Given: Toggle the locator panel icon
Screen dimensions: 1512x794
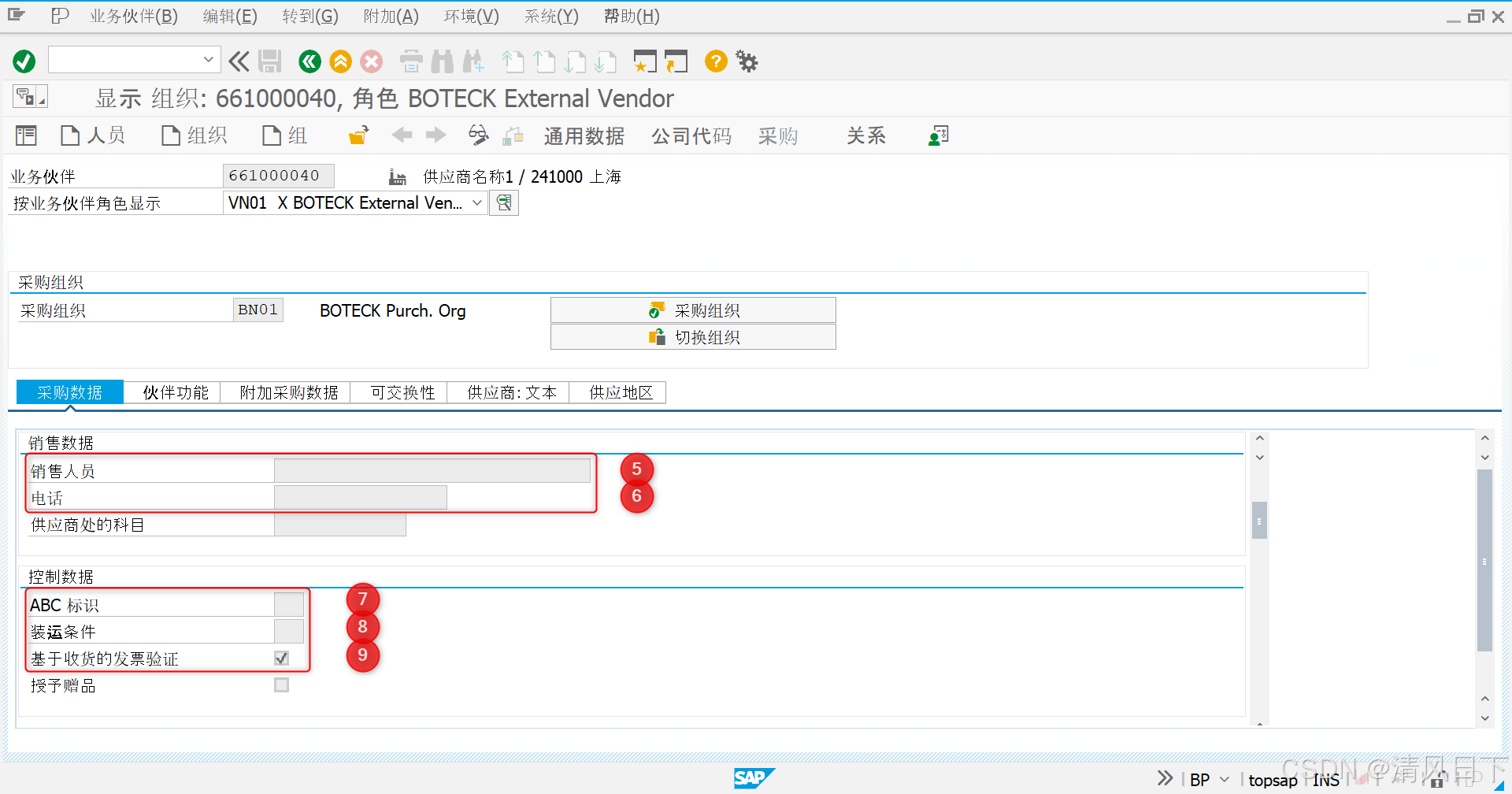Looking at the screenshot, I should [26, 135].
